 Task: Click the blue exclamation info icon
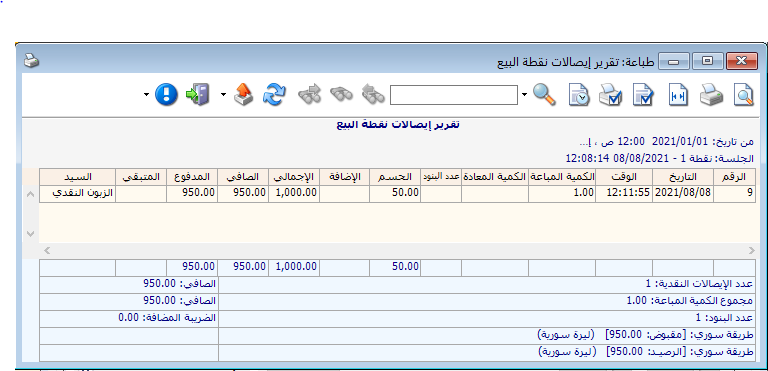[x=166, y=94]
